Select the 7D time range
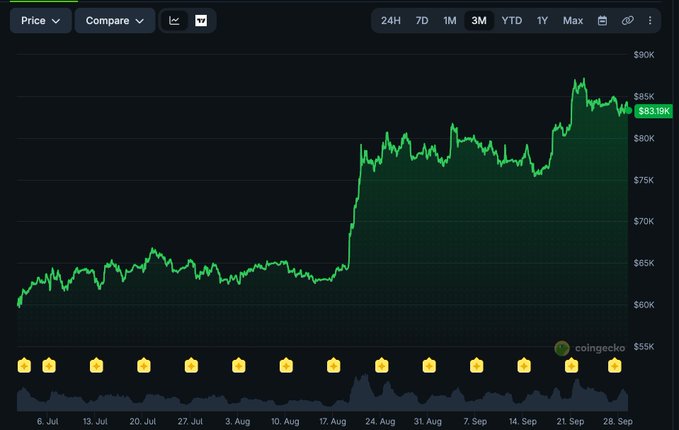The image size is (679, 430). tap(422, 21)
